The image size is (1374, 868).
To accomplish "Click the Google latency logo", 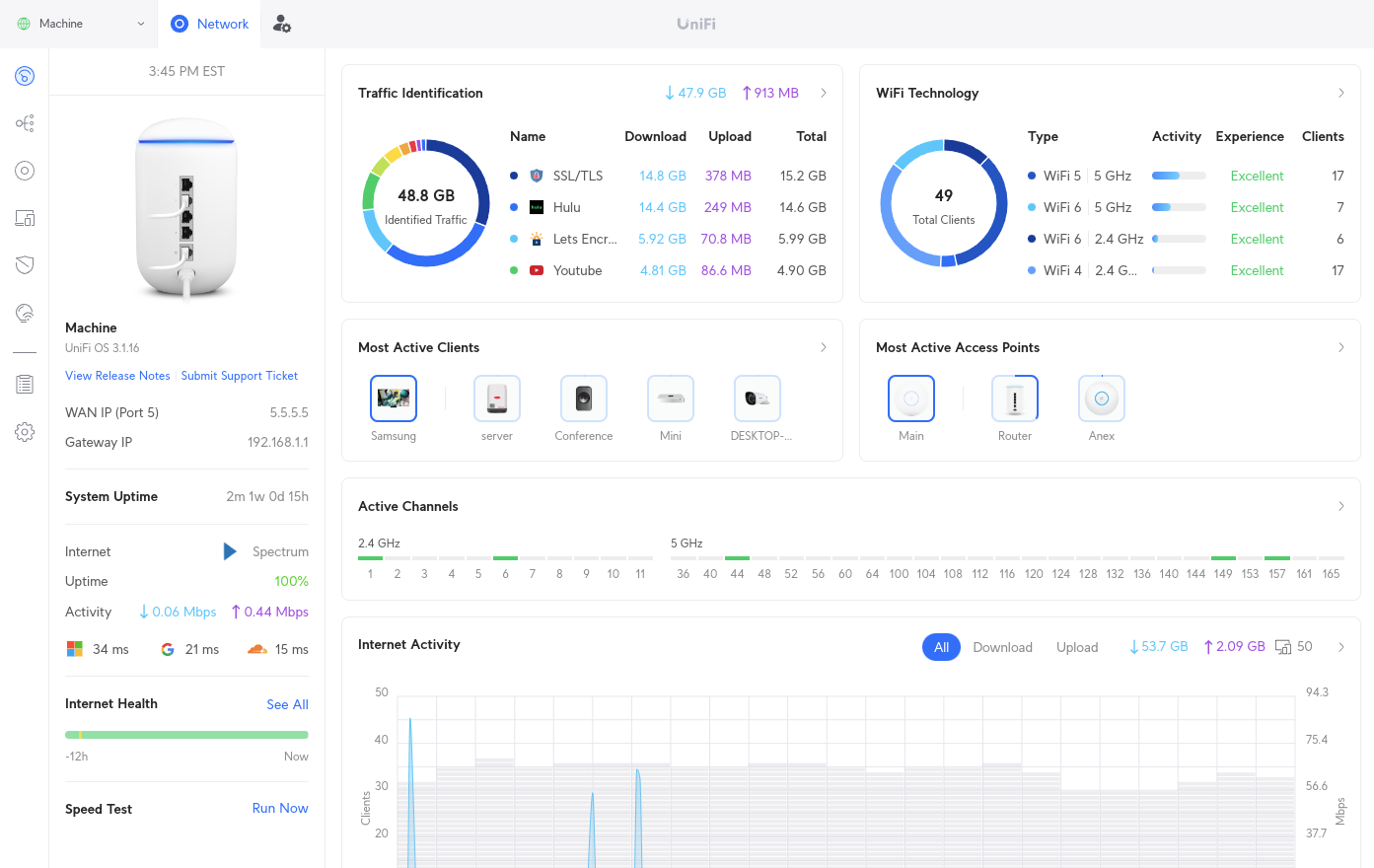I will [x=168, y=649].
